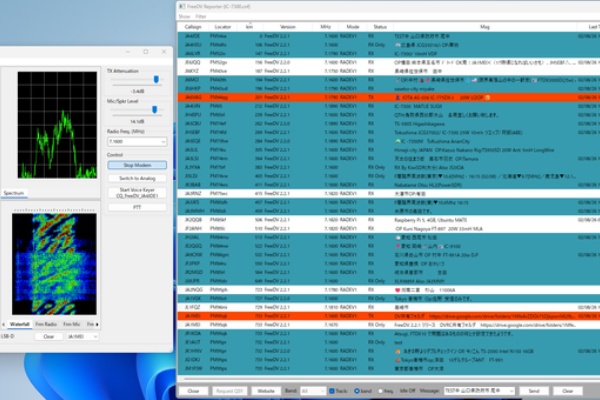Click the Msg column header
This screenshot has width=600, height=400.
(x=485, y=27)
